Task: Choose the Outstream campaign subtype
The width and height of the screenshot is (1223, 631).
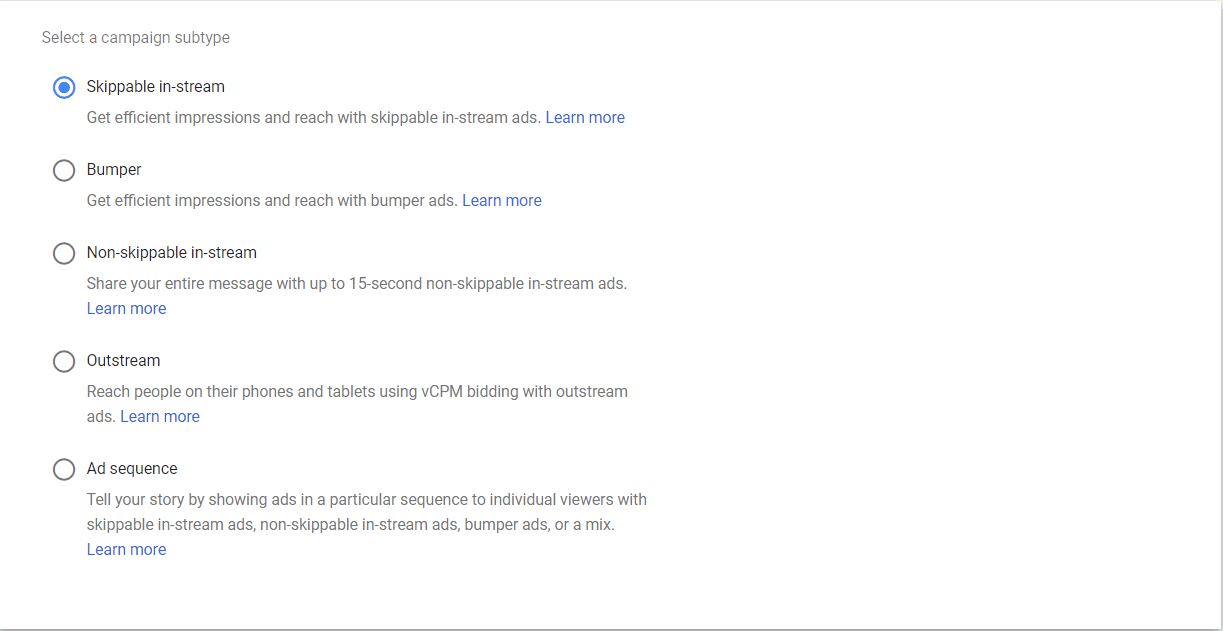Action: click(64, 361)
